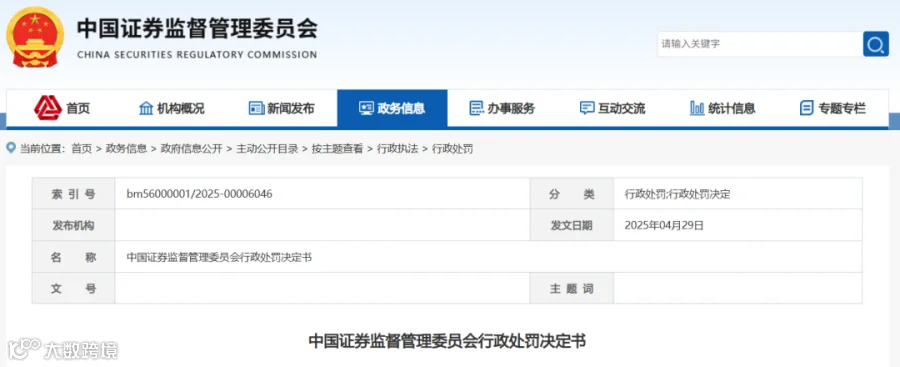This screenshot has height=367, width=900.
Task: Select the 政务信息 navigation tab
Action: point(392,108)
